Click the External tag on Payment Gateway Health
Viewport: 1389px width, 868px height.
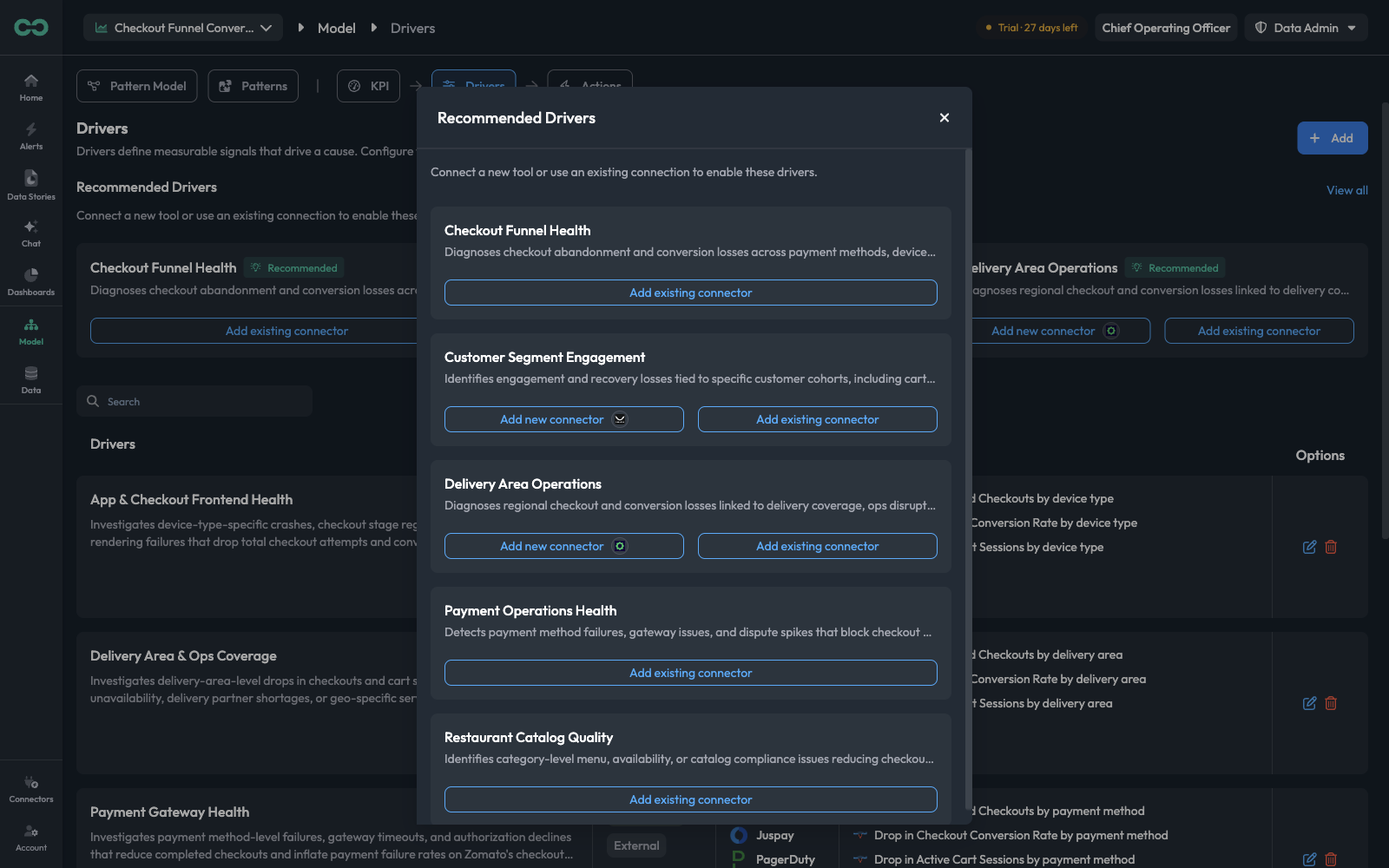[x=636, y=845]
